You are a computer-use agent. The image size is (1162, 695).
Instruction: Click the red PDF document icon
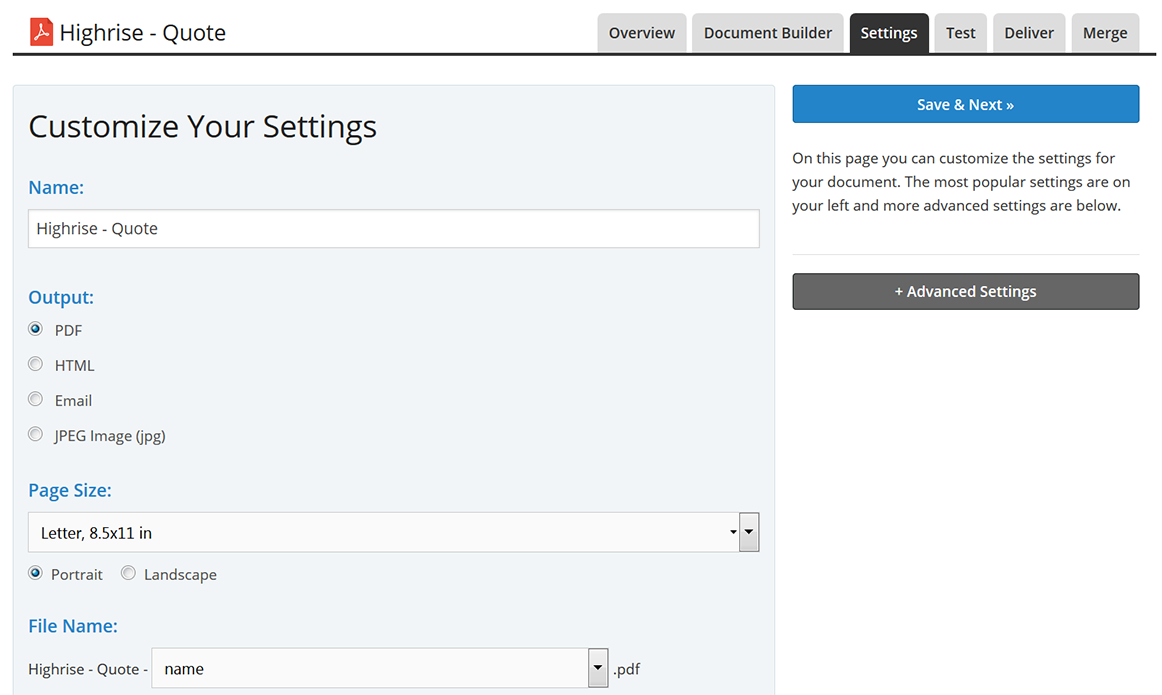(41, 33)
